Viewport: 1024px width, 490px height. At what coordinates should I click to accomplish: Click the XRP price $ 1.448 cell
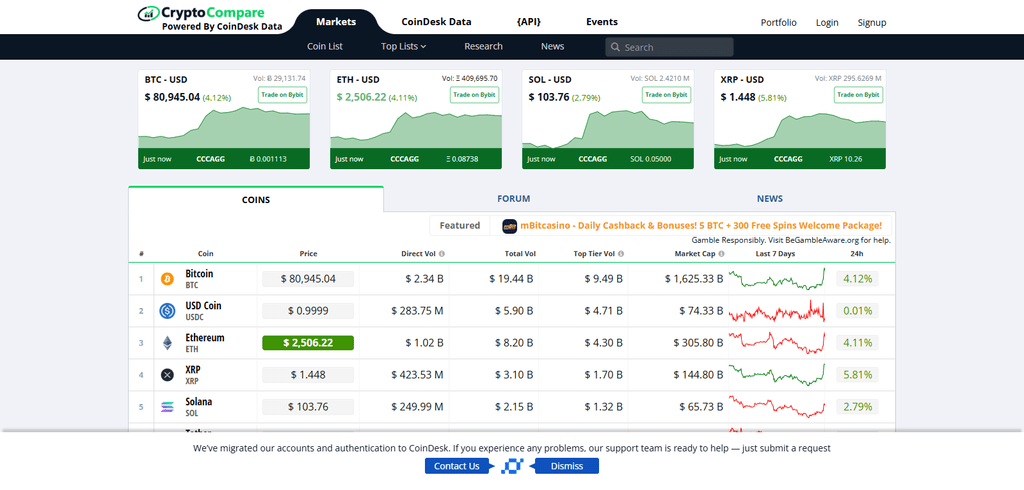pos(308,375)
